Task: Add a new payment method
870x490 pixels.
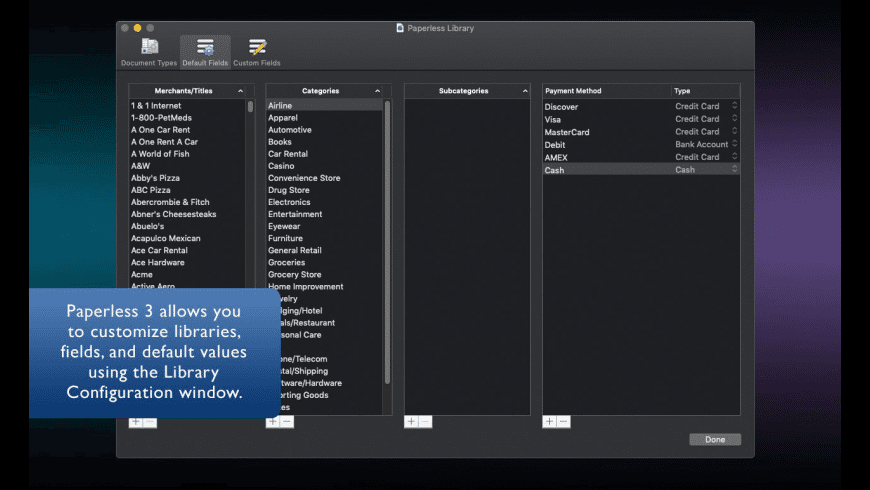Action: (549, 422)
